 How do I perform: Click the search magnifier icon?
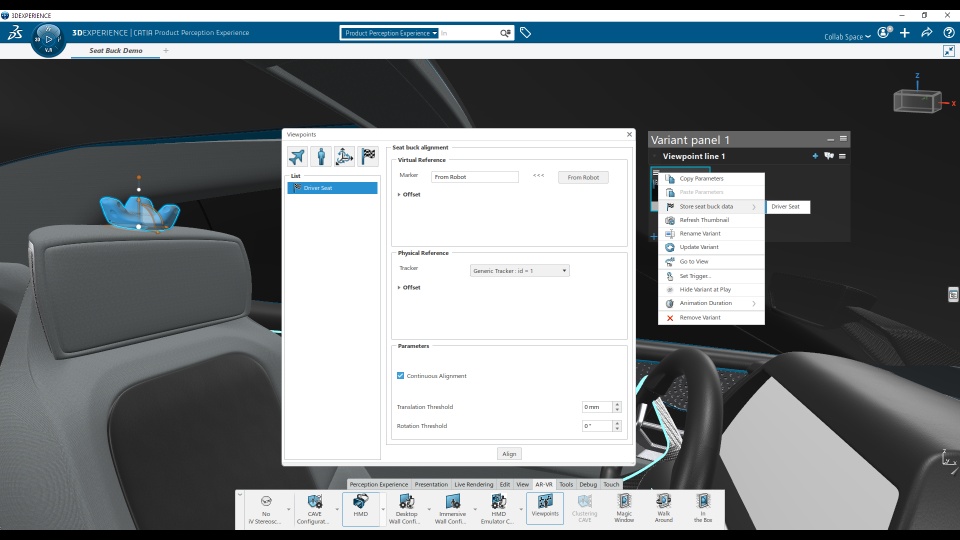point(505,33)
